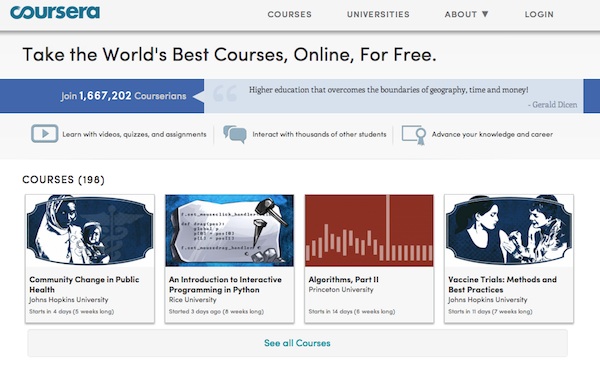Screen dimensions: 600x369
Task: Click the video play icon
Action: (x=44, y=134)
